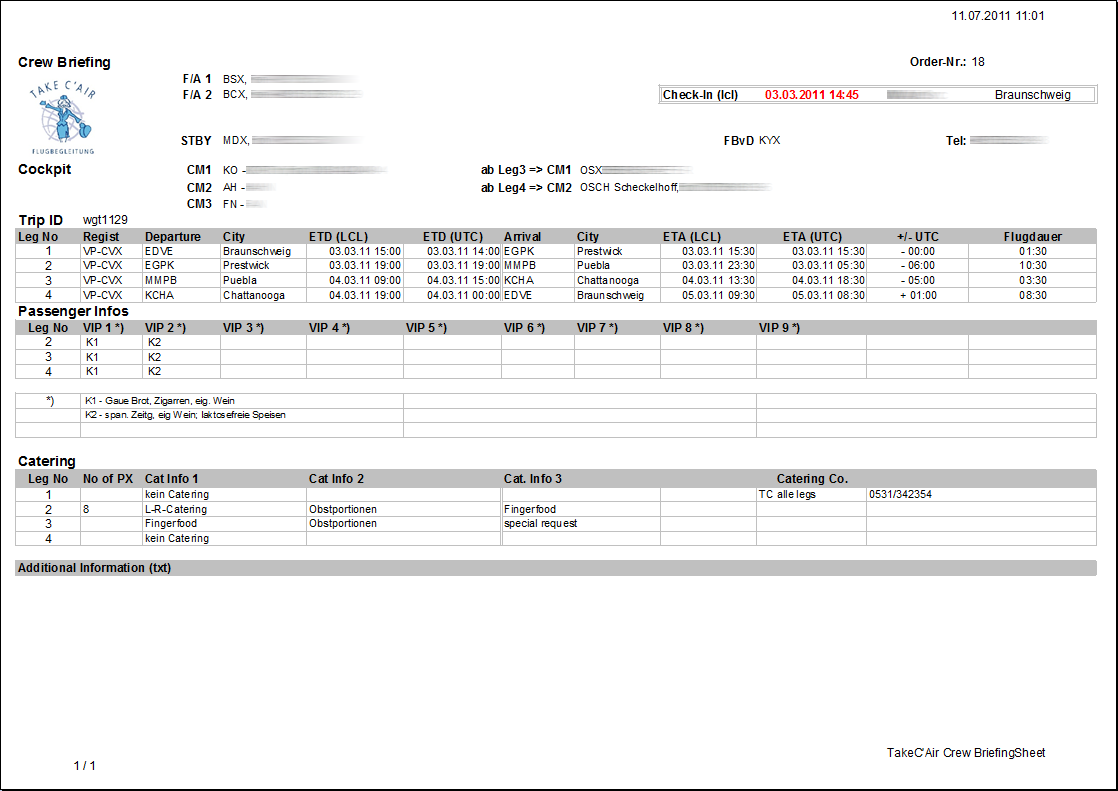Viewport: 1118px width, 791px height.
Task: Click the Flugdauer column header
Action: click(x=1033, y=237)
